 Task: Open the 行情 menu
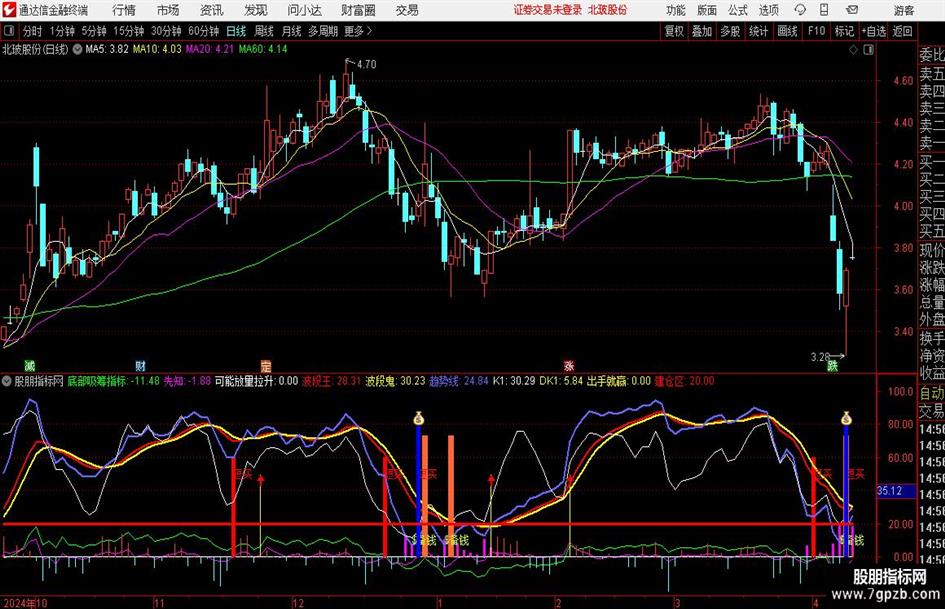[x=124, y=10]
